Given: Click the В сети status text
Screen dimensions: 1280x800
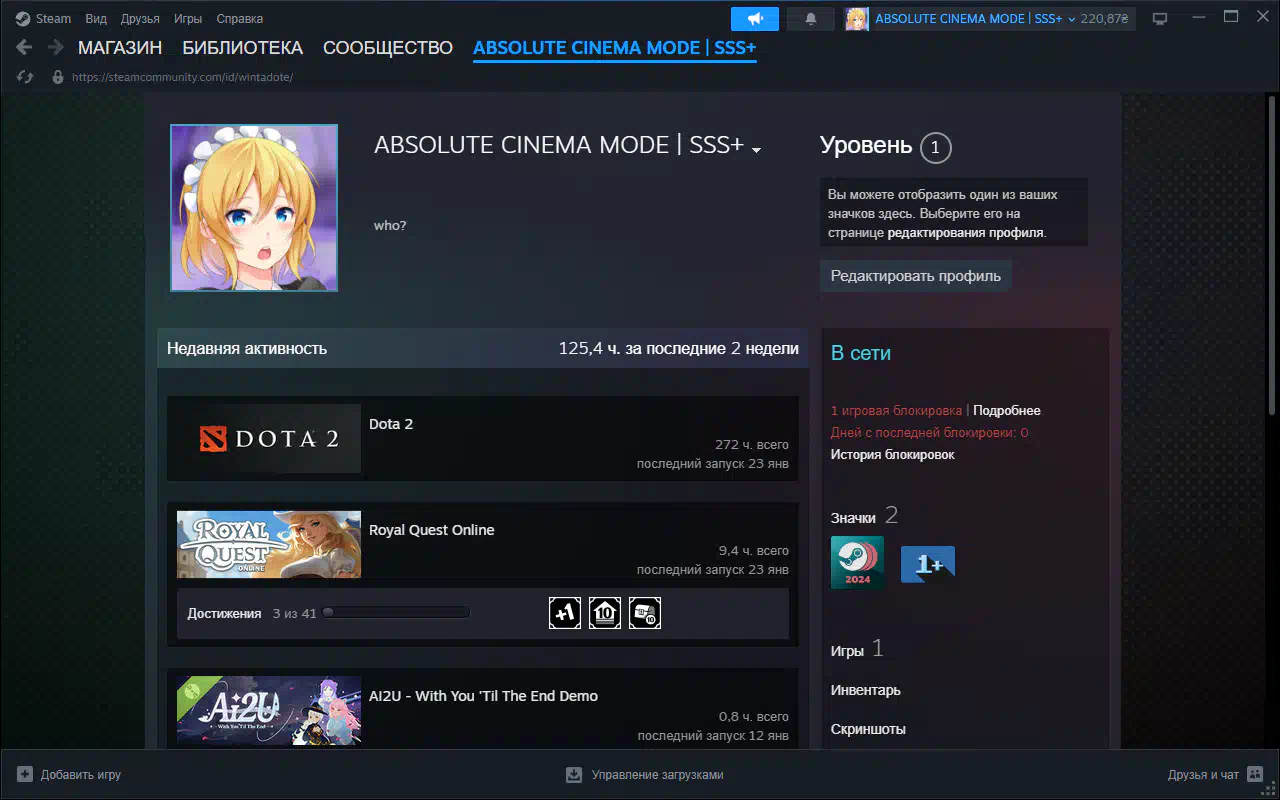Looking at the screenshot, I should pyautogui.click(x=861, y=353).
